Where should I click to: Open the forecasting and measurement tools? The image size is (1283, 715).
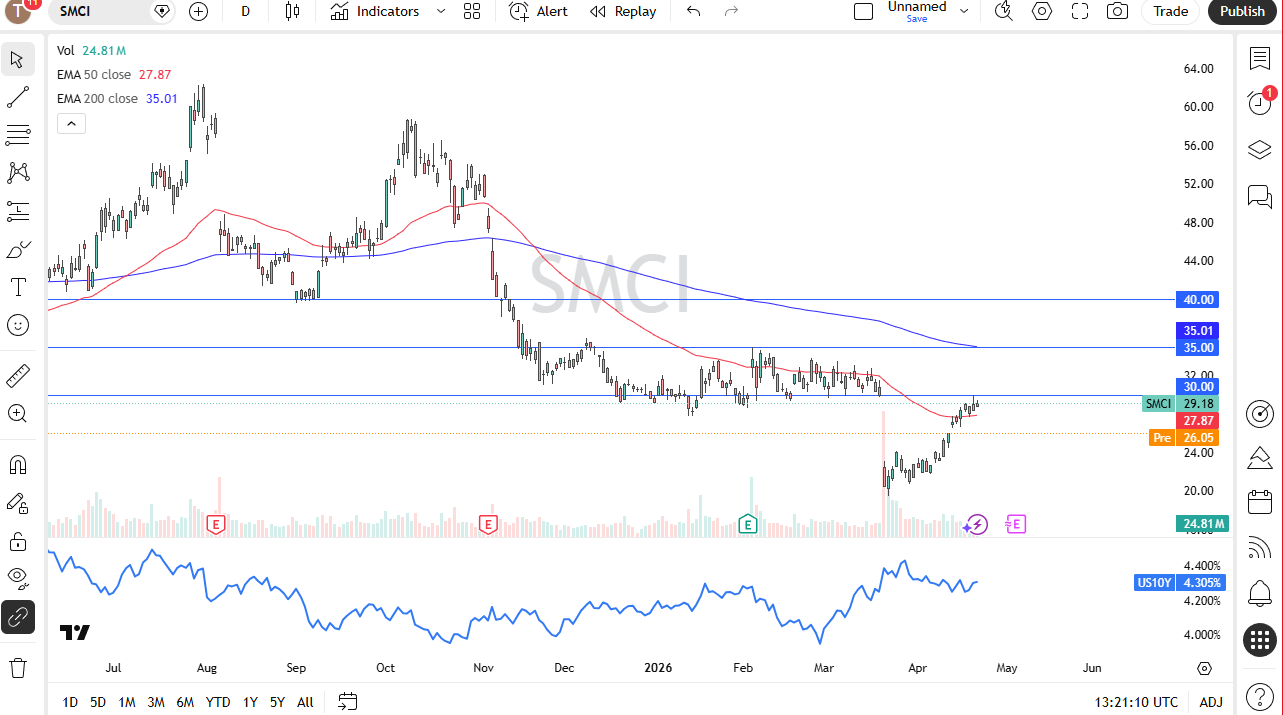18,211
